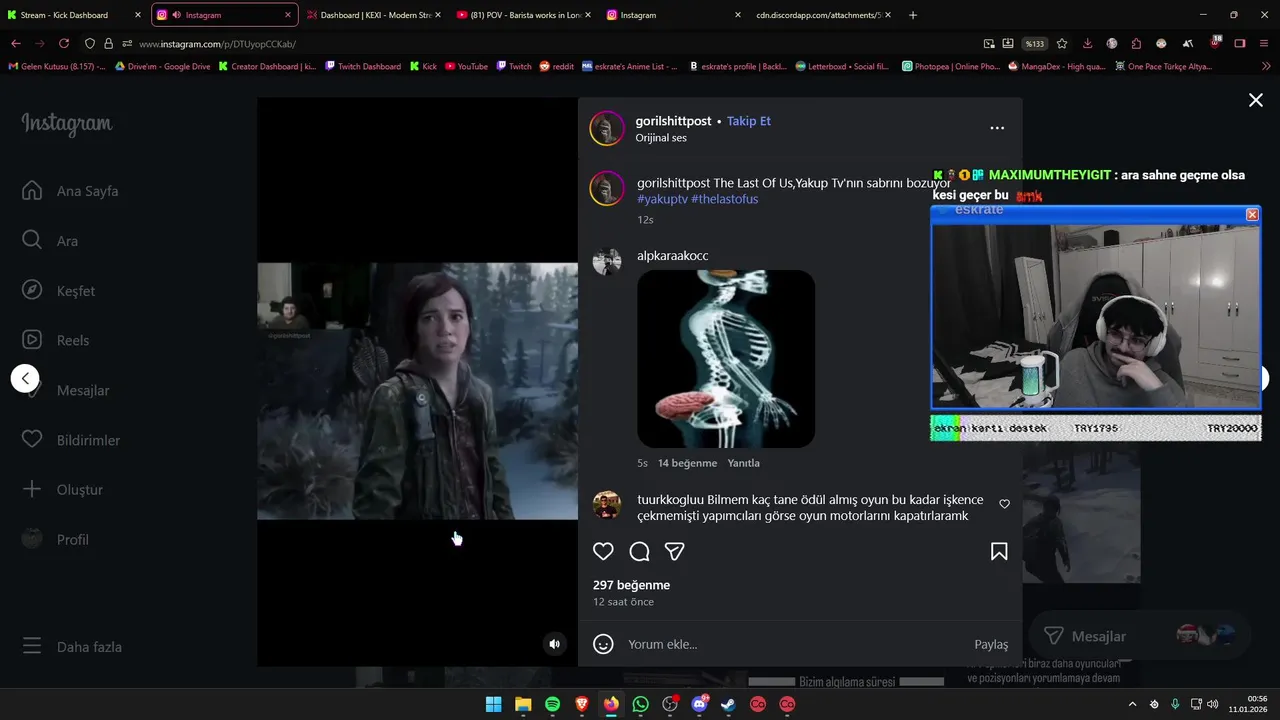Open gorilshittpost profile name in header
The height and width of the screenshot is (720, 1280).
(x=673, y=121)
